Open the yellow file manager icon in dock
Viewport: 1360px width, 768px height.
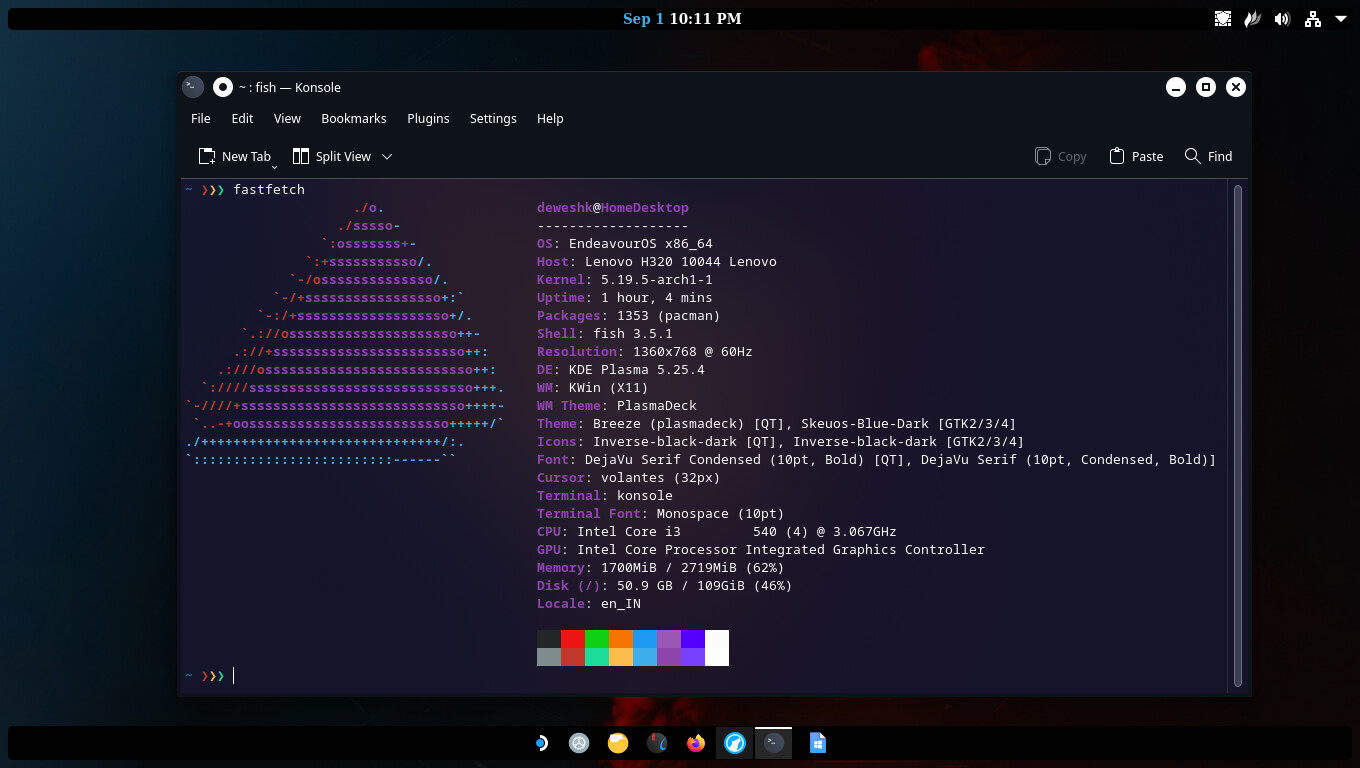click(618, 743)
